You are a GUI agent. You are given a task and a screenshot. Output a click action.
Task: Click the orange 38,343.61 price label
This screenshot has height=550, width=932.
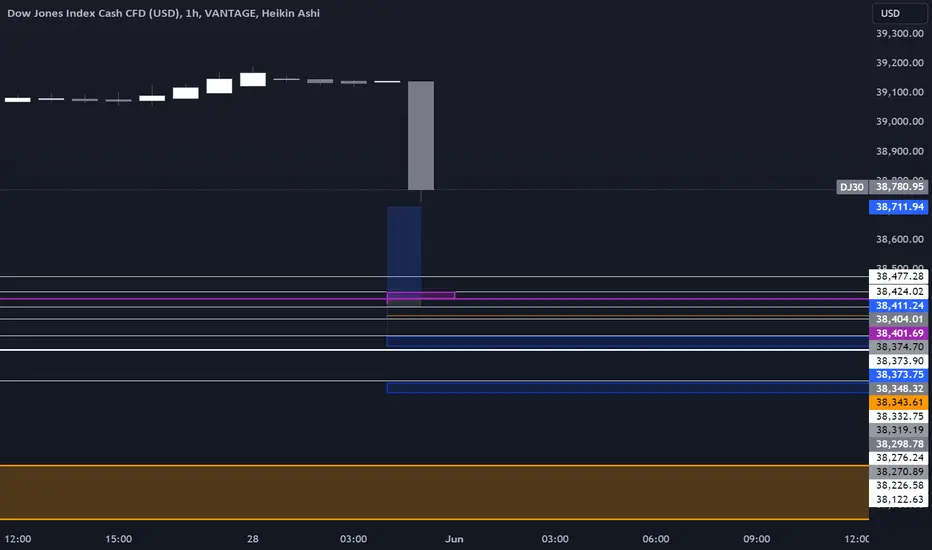tap(899, 403)
